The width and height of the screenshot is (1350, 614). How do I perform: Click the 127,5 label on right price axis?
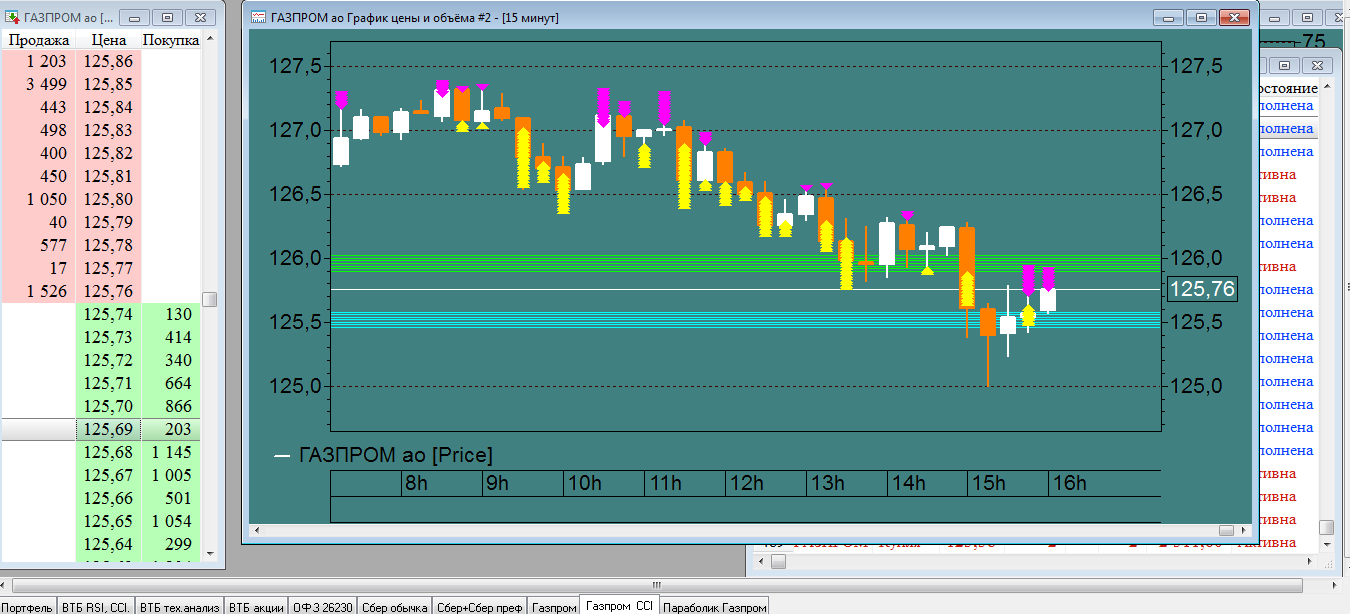tap(1195, 66)
